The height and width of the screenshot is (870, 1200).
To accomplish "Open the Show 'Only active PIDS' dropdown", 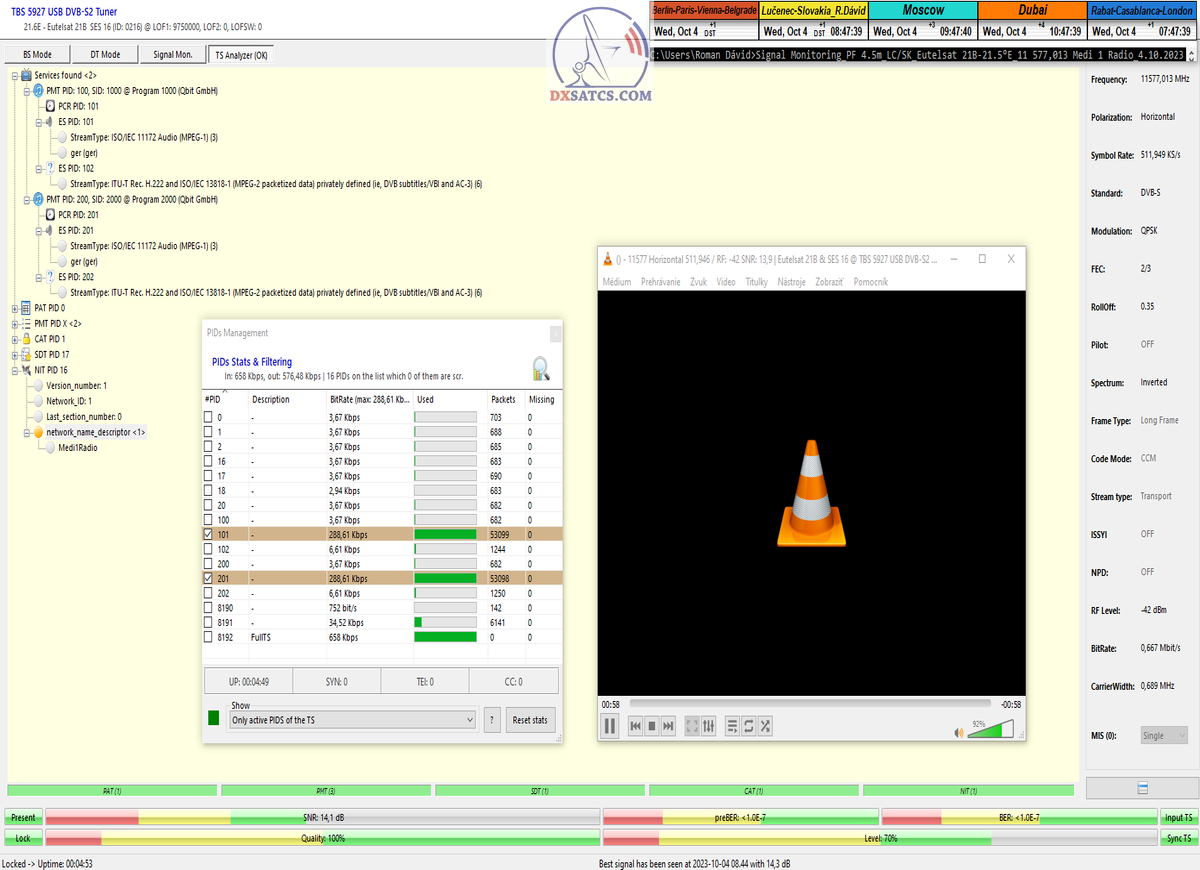I will 352,720.
